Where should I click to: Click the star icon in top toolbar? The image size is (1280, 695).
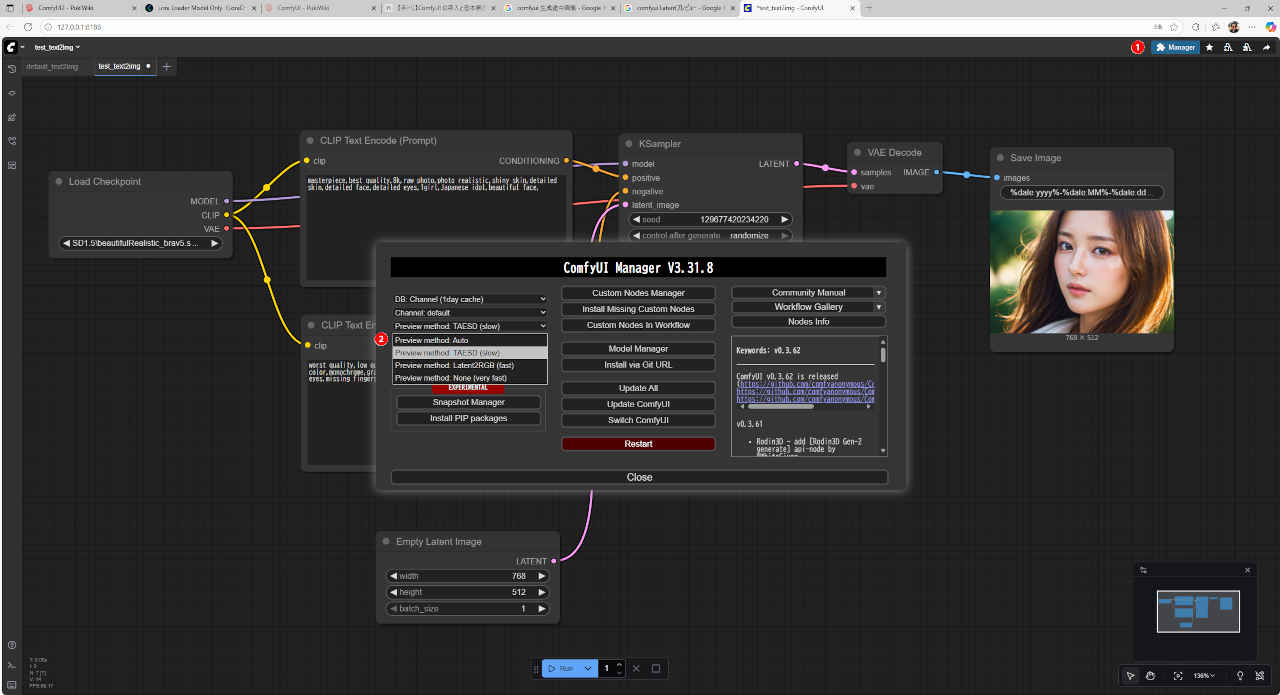(x=1209, y=47)
